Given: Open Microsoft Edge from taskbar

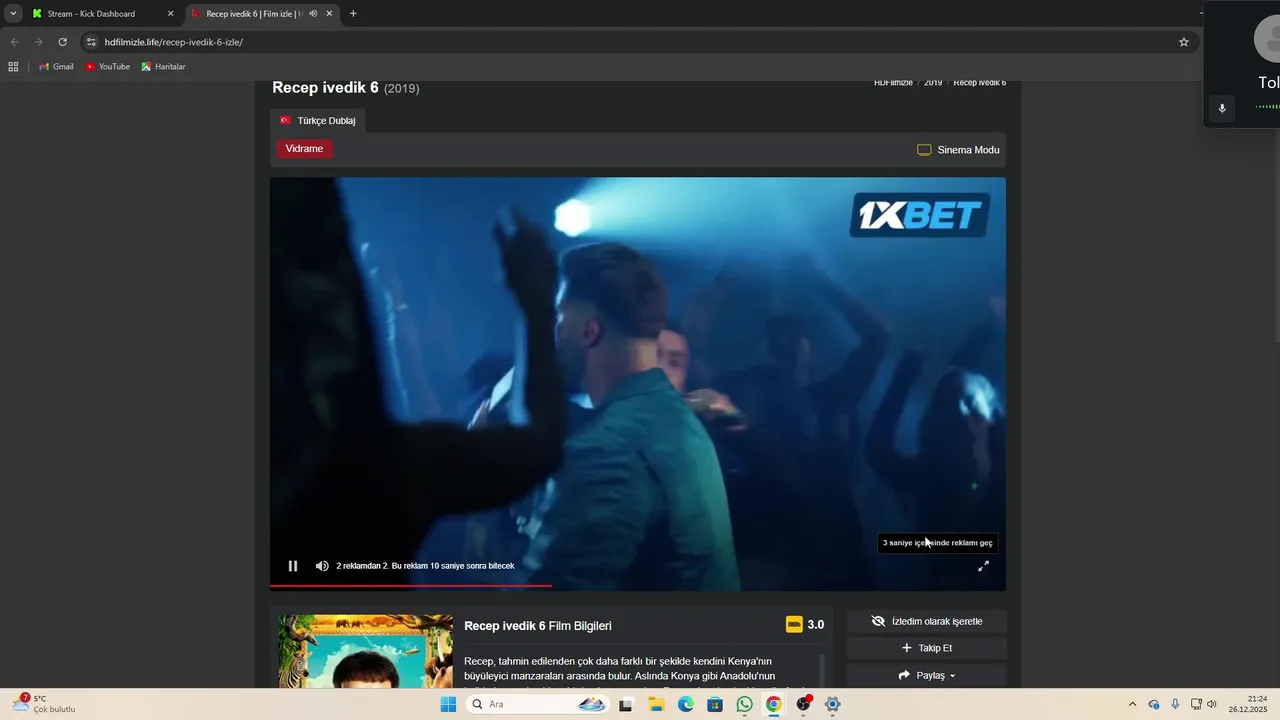Looking at the screenshot, I should tap(686, 704).
